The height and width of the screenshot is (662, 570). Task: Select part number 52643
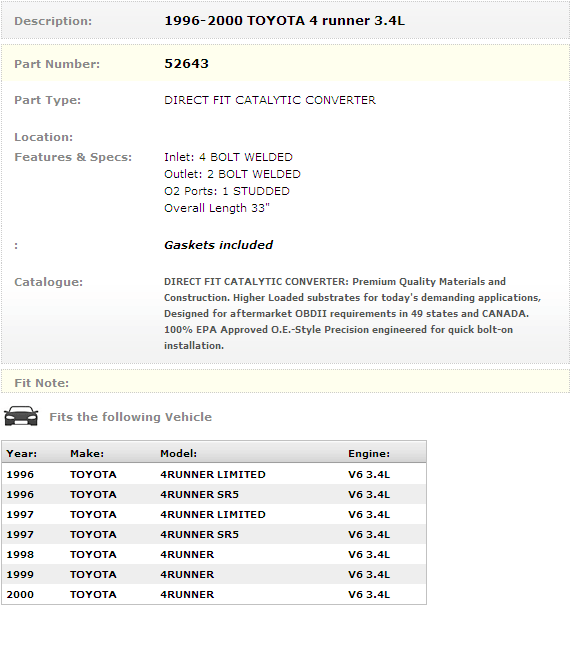pyautogui.click(x=186, y=64)
